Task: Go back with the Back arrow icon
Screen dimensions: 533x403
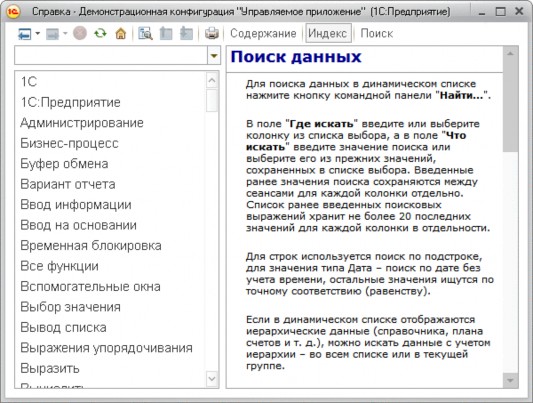Action: coord(24,34)
